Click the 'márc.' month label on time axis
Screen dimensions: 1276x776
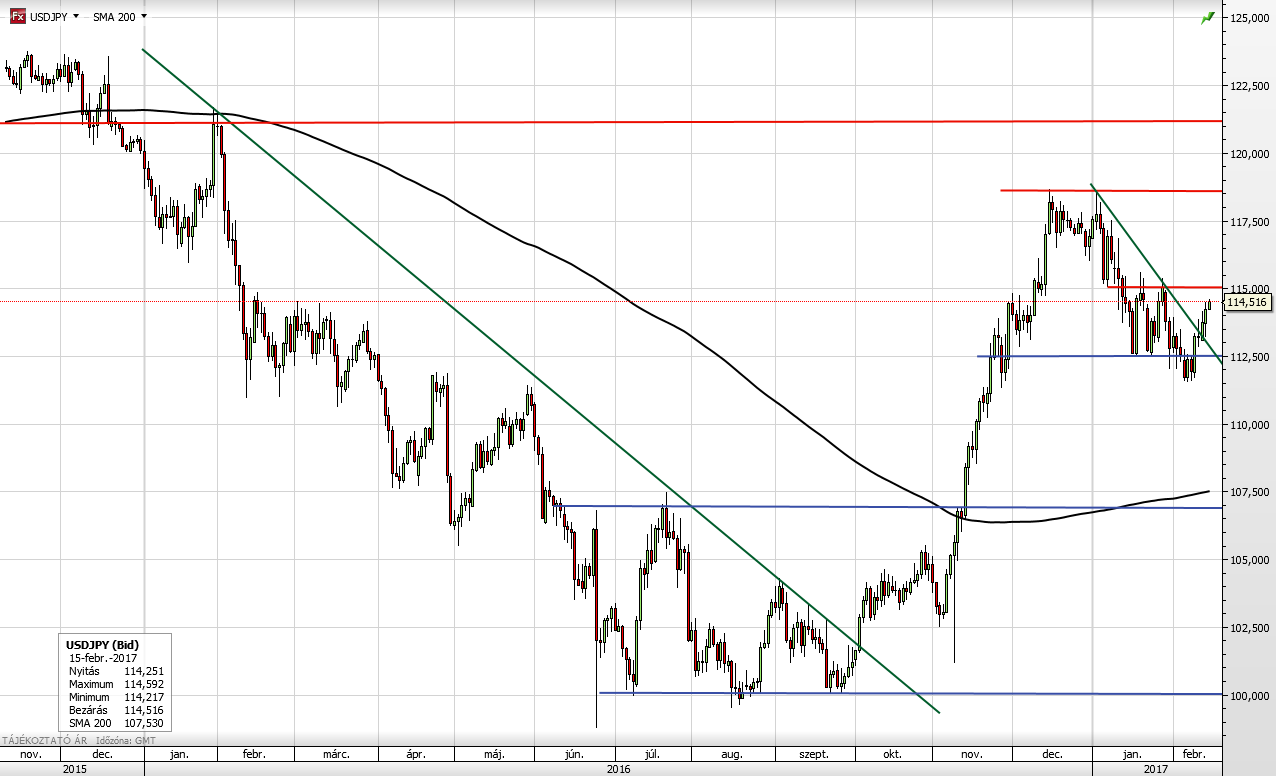tap(335, 753)
